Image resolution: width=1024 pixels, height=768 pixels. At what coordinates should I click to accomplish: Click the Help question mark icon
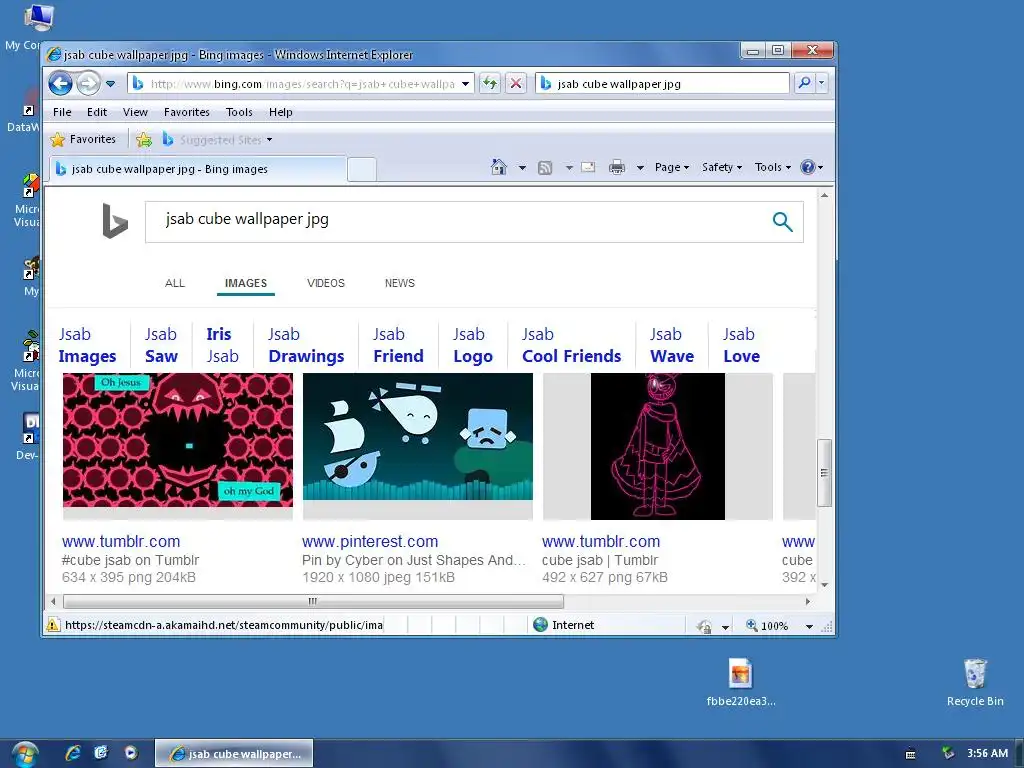click(808, 167)
